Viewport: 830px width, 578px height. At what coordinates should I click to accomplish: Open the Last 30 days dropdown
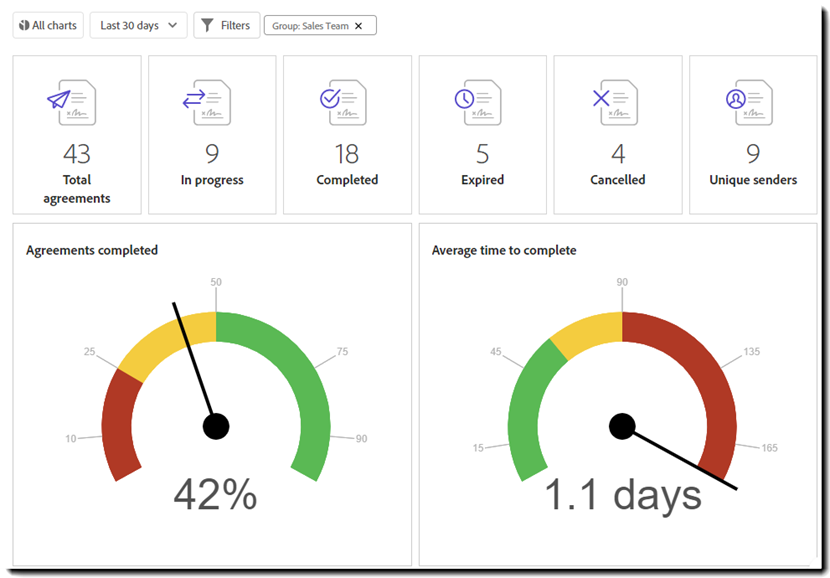click(138, 25)
